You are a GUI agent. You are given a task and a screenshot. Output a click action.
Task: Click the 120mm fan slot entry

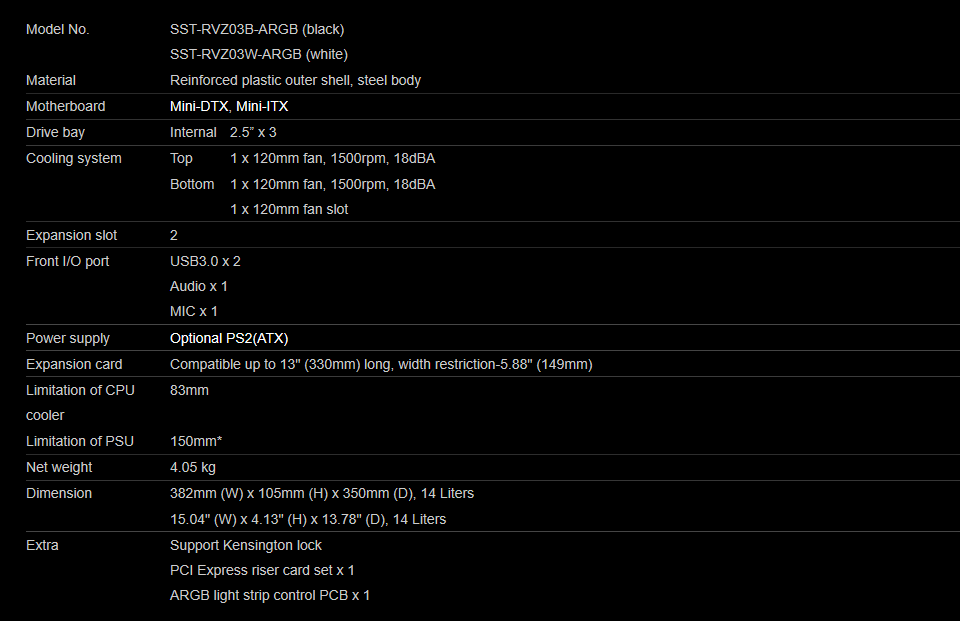(x=289, y=209)
